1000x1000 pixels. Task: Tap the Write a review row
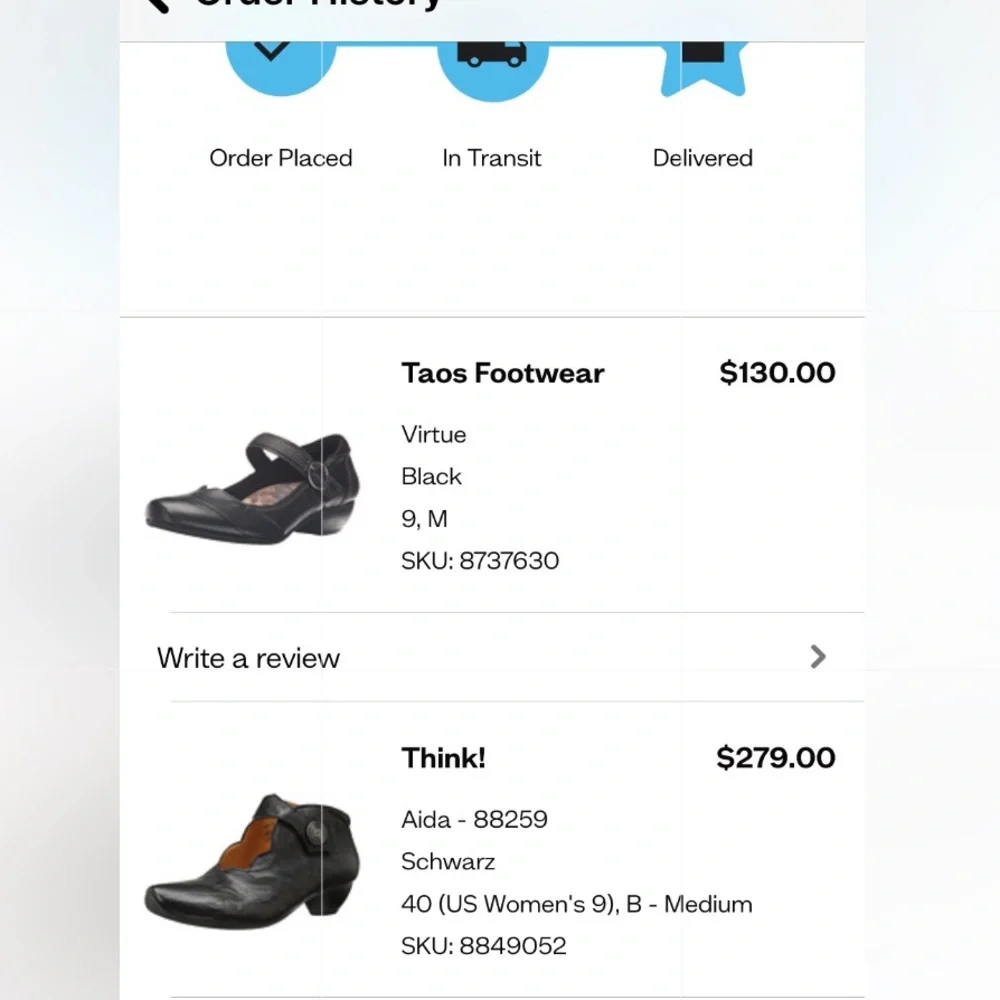492,657
